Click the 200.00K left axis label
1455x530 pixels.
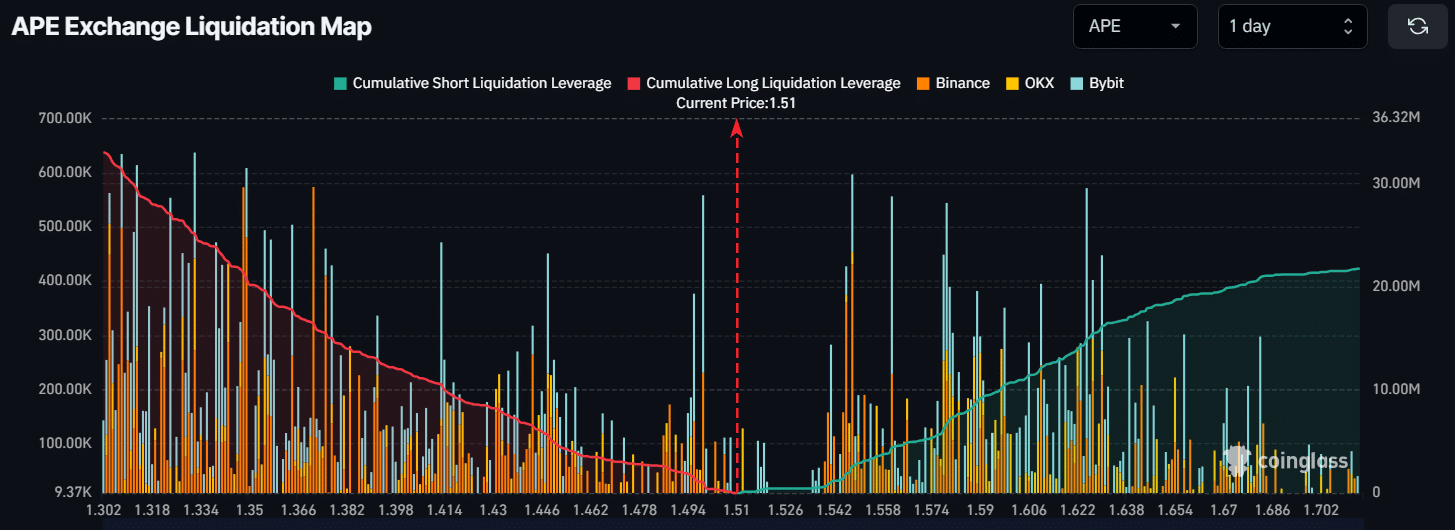(x=64, y=389)
